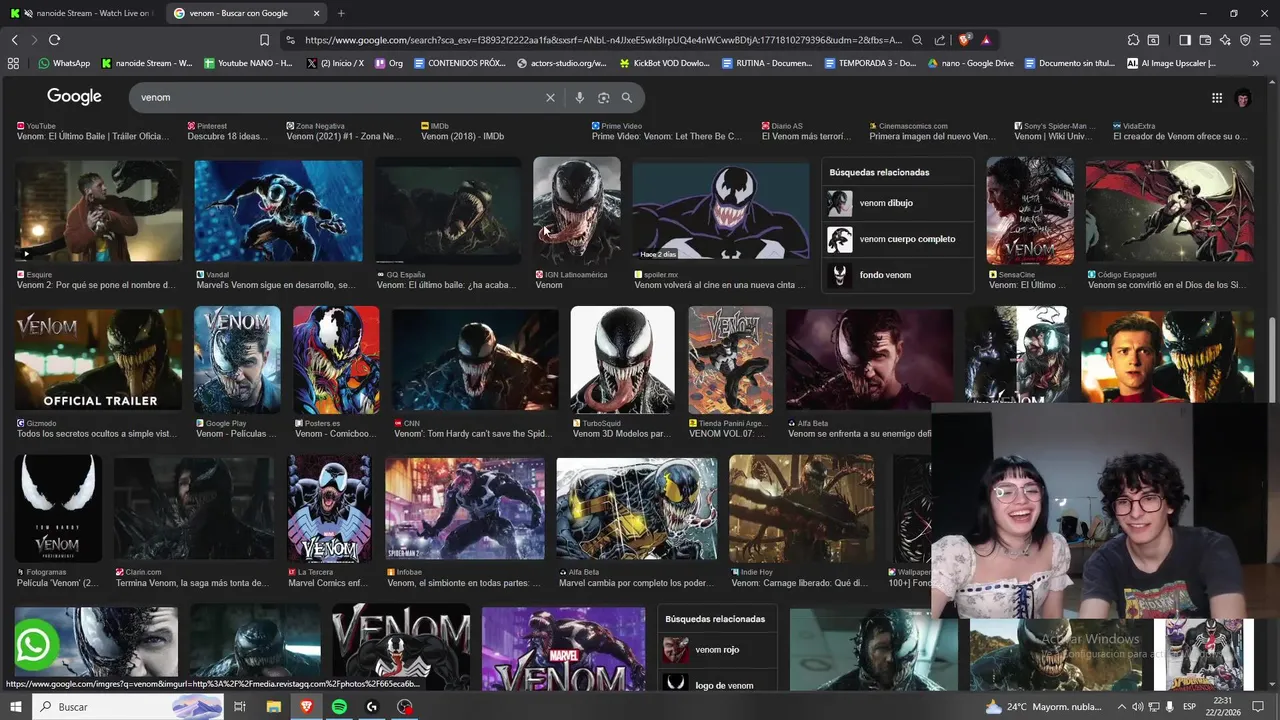Click the browser address bar URL
Image resolution: width=1280 pixels, height=720 pixels.
coord(603,40)
